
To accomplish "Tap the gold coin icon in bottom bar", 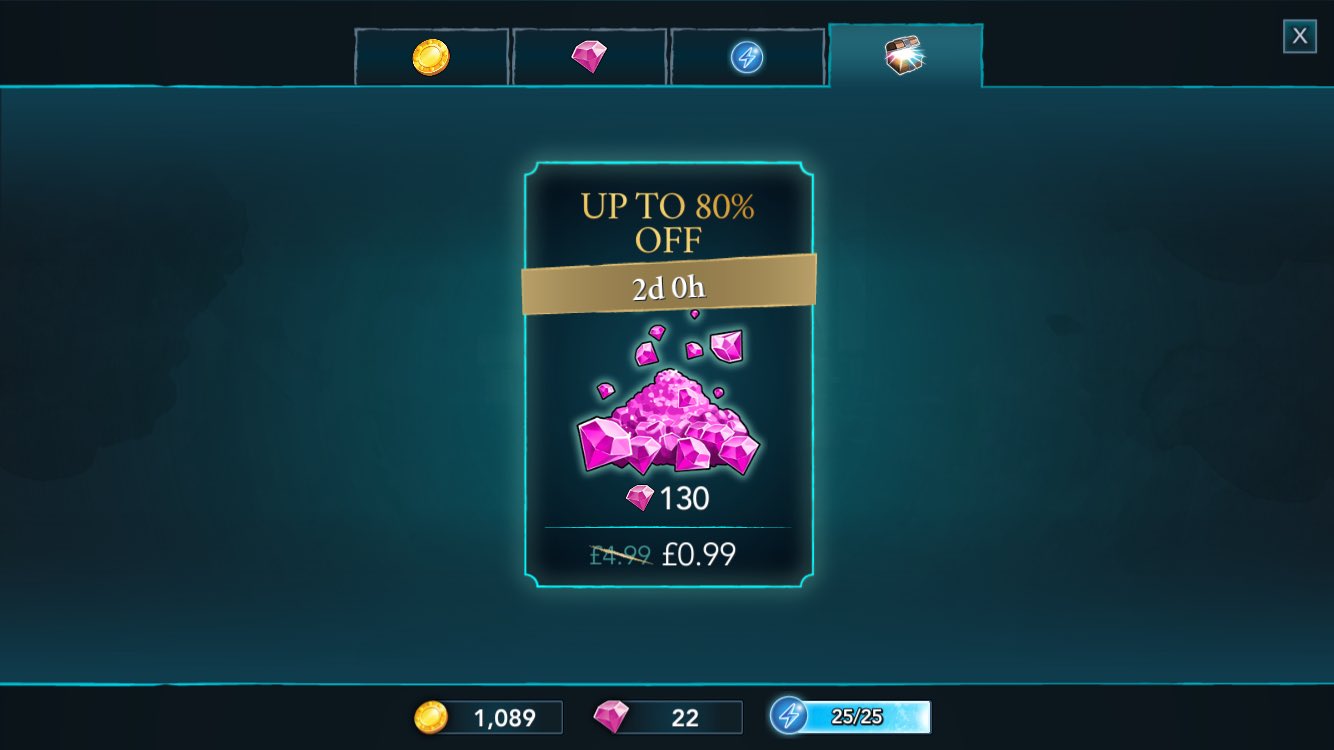I will point(431,717).
